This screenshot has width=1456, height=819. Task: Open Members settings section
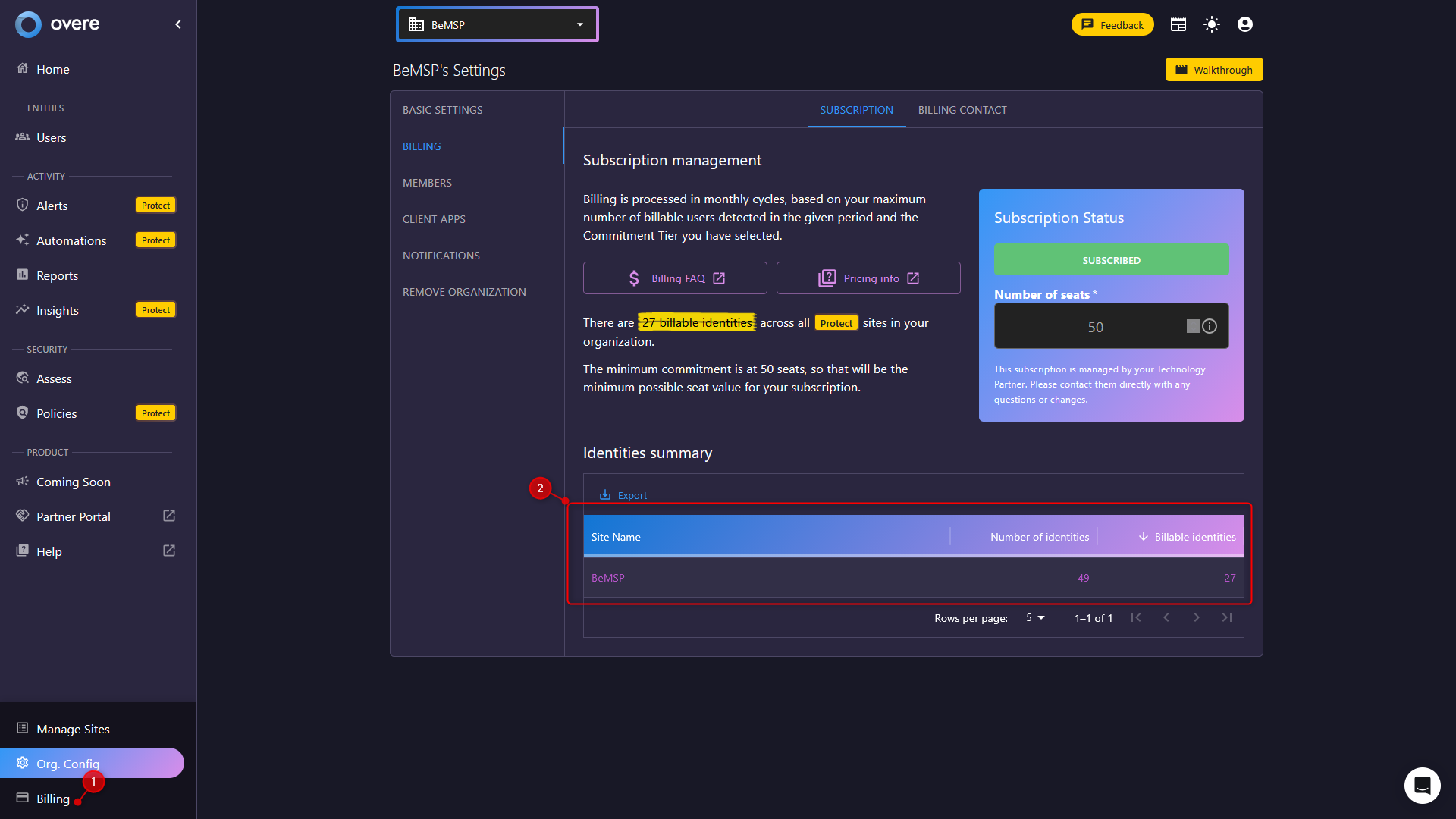427,183
